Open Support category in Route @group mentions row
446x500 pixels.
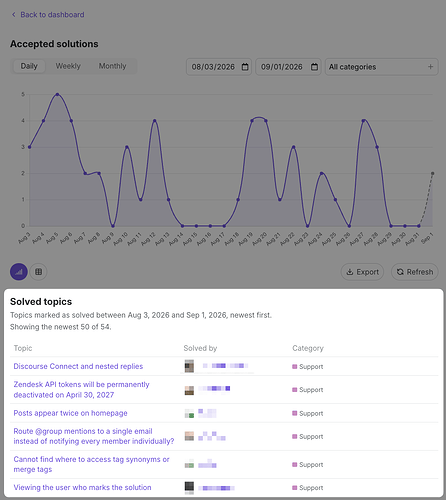[308, 437]
